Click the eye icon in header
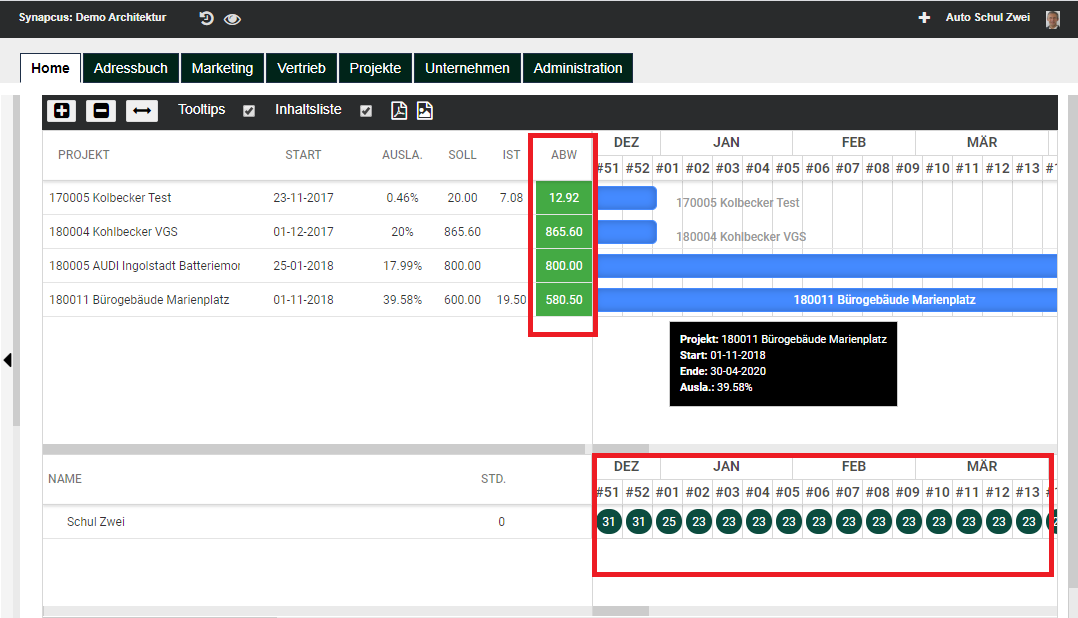This screenshot has width=1078, height=618. pos(233,19)
